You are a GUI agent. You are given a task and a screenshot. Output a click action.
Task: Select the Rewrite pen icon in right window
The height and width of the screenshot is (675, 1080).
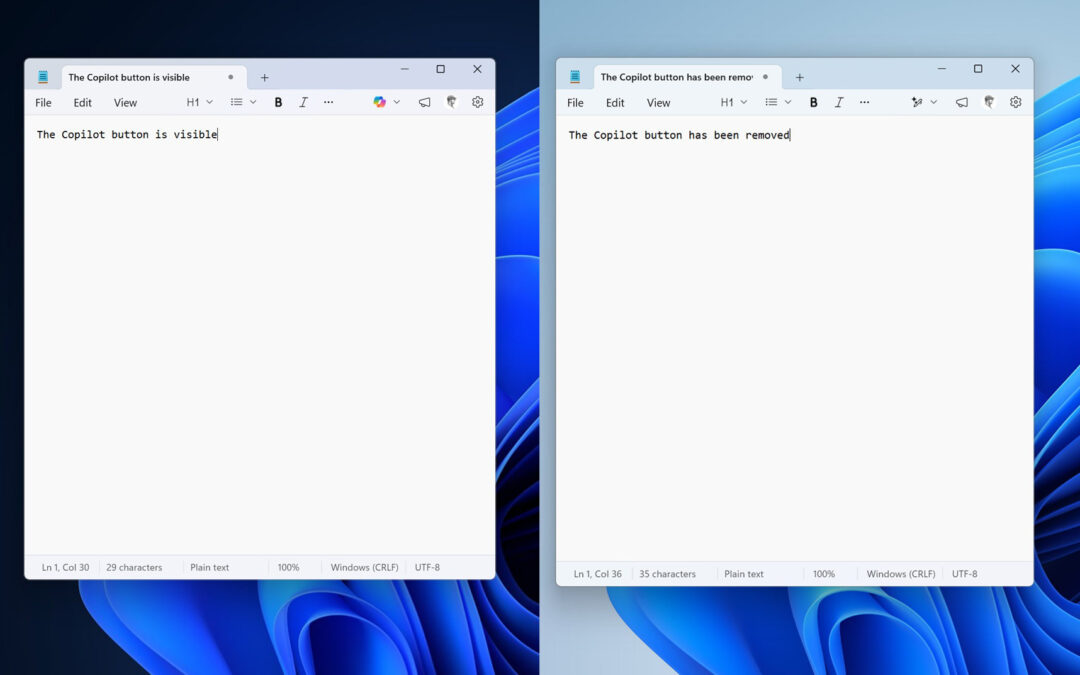[917, 101]
